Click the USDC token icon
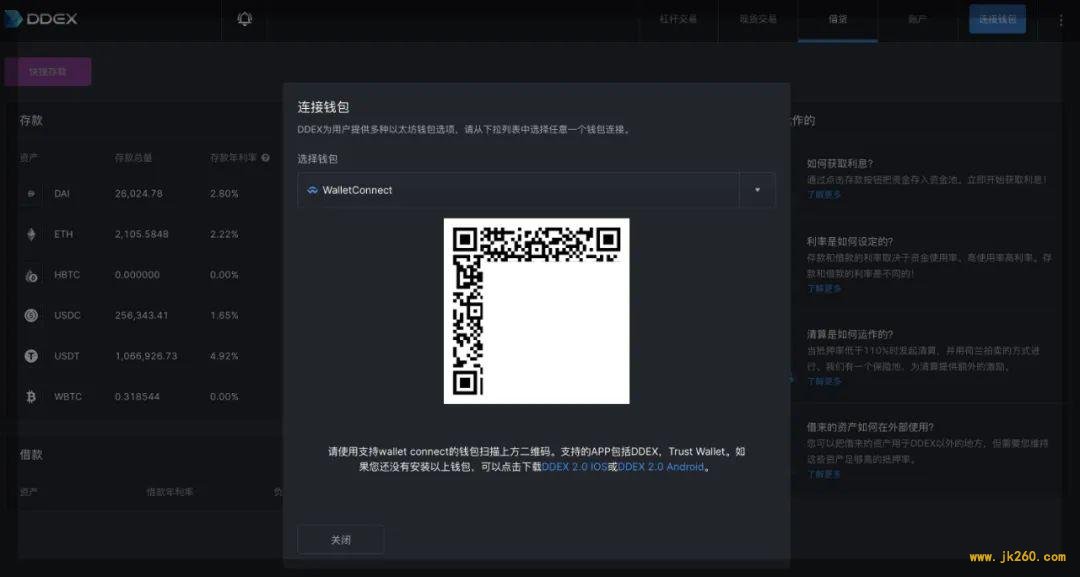The height and width of the screenshot is (577, 1080). click(x=31, y=315)
